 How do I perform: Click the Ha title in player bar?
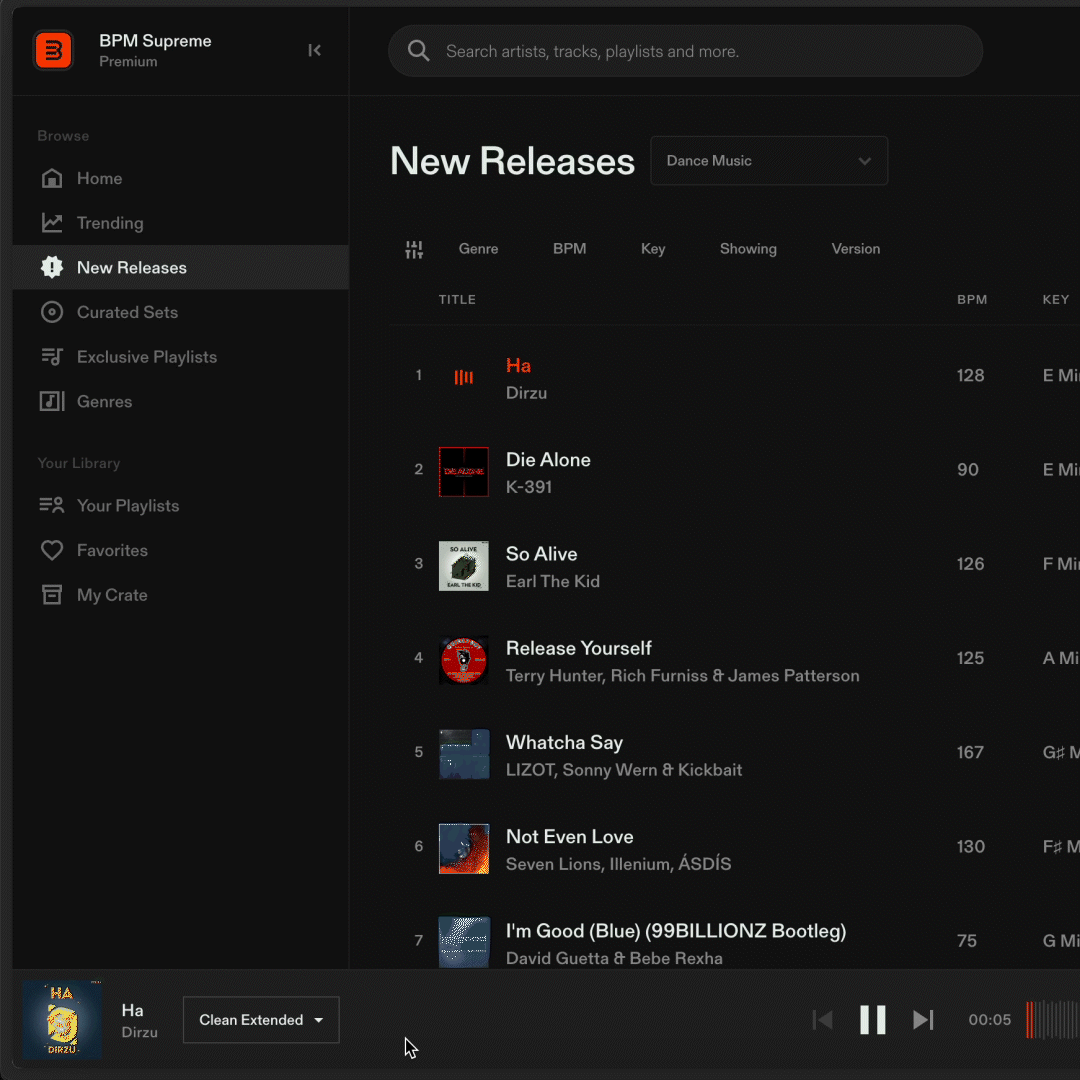(x=132, y=1010)
